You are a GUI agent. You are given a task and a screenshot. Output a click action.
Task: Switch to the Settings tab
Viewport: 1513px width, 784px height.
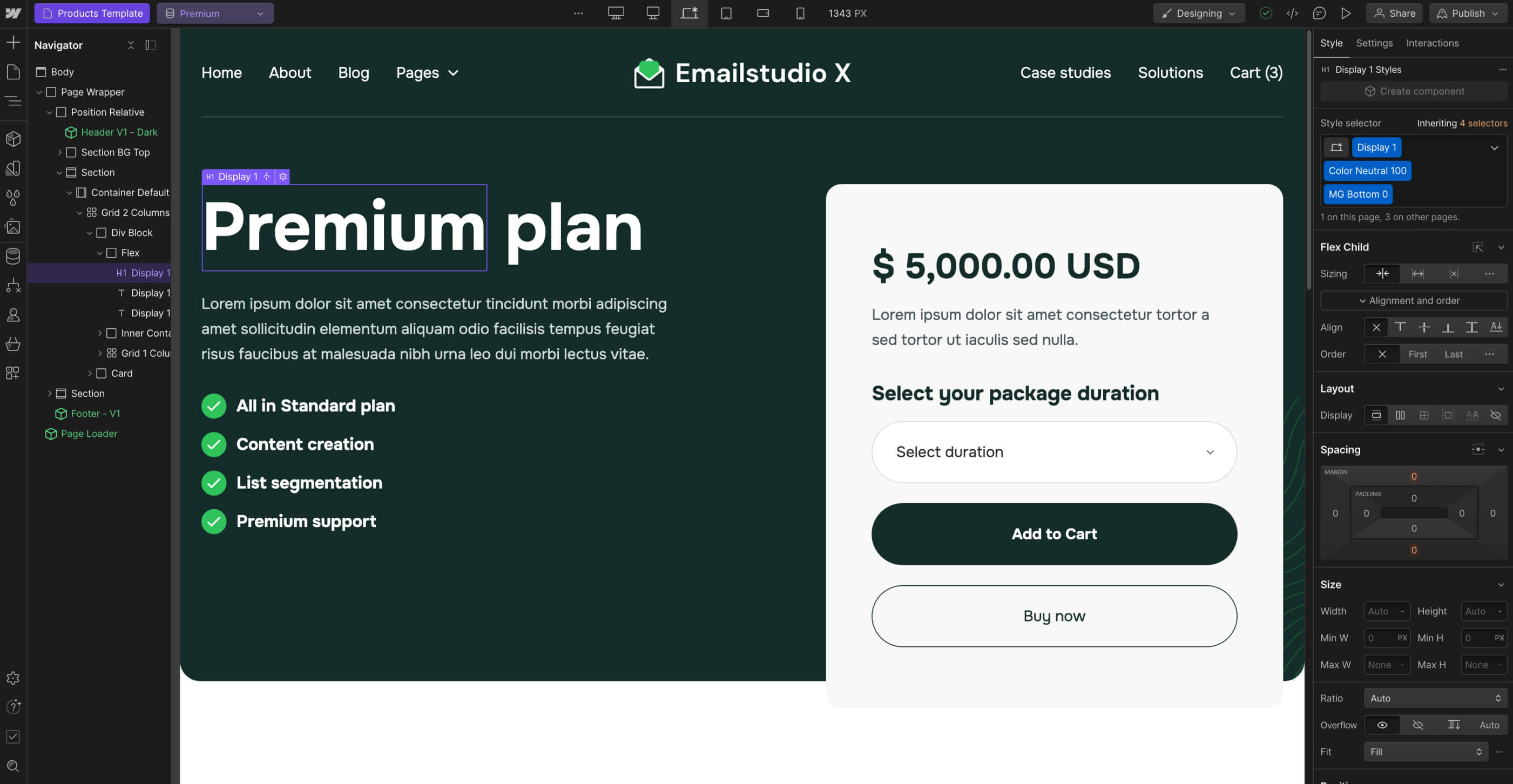[1374, 43]
